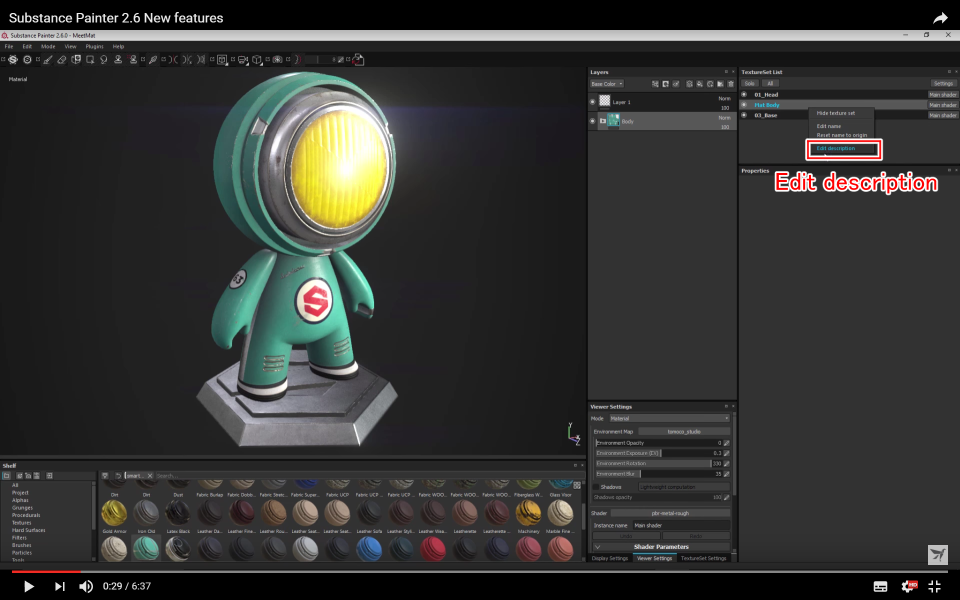Open pen icon next to Environment Opacity
Image resolution: width=960 pixels, height=600 pixels.
pyautogui.click(x=727, y=443)
